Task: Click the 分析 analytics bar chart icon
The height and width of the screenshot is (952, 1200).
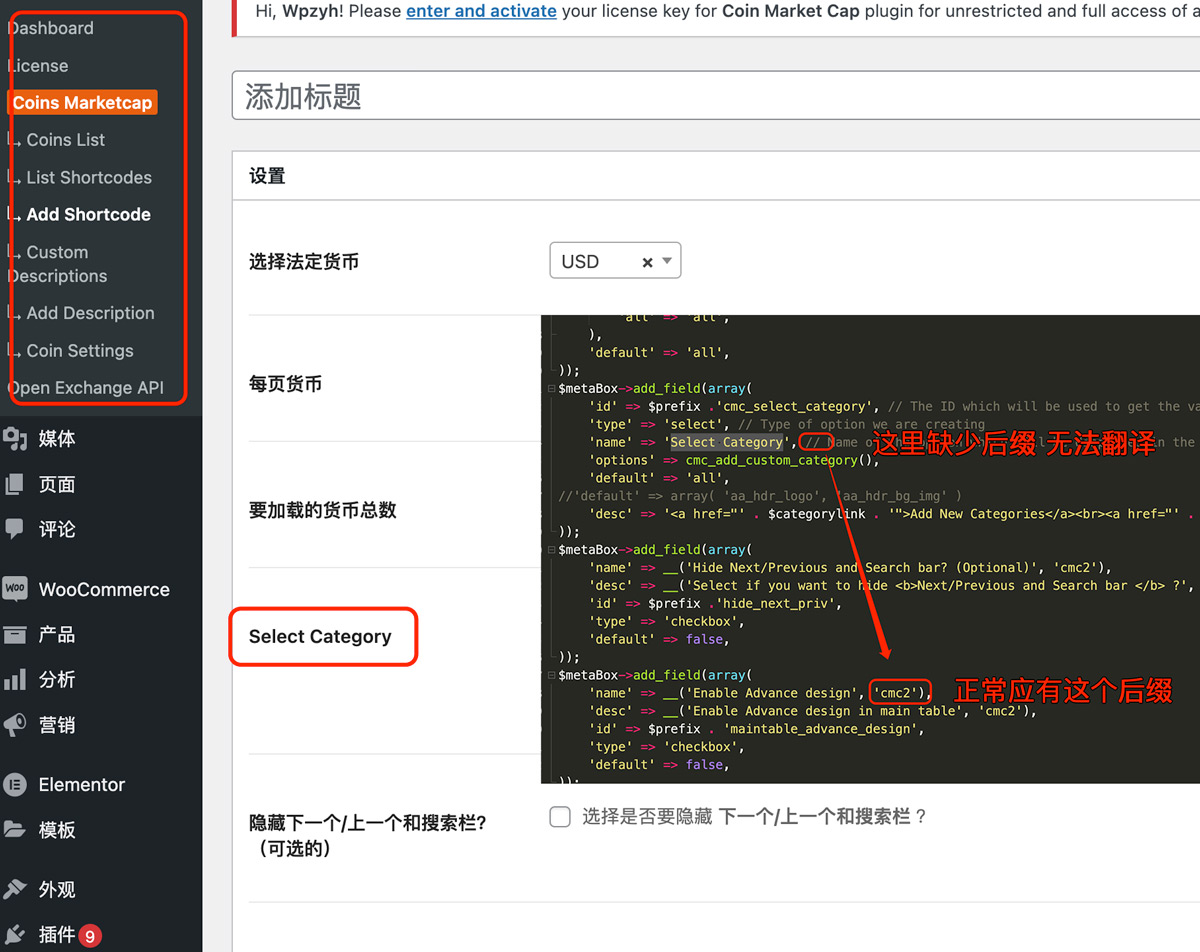Action: point(15,680)
